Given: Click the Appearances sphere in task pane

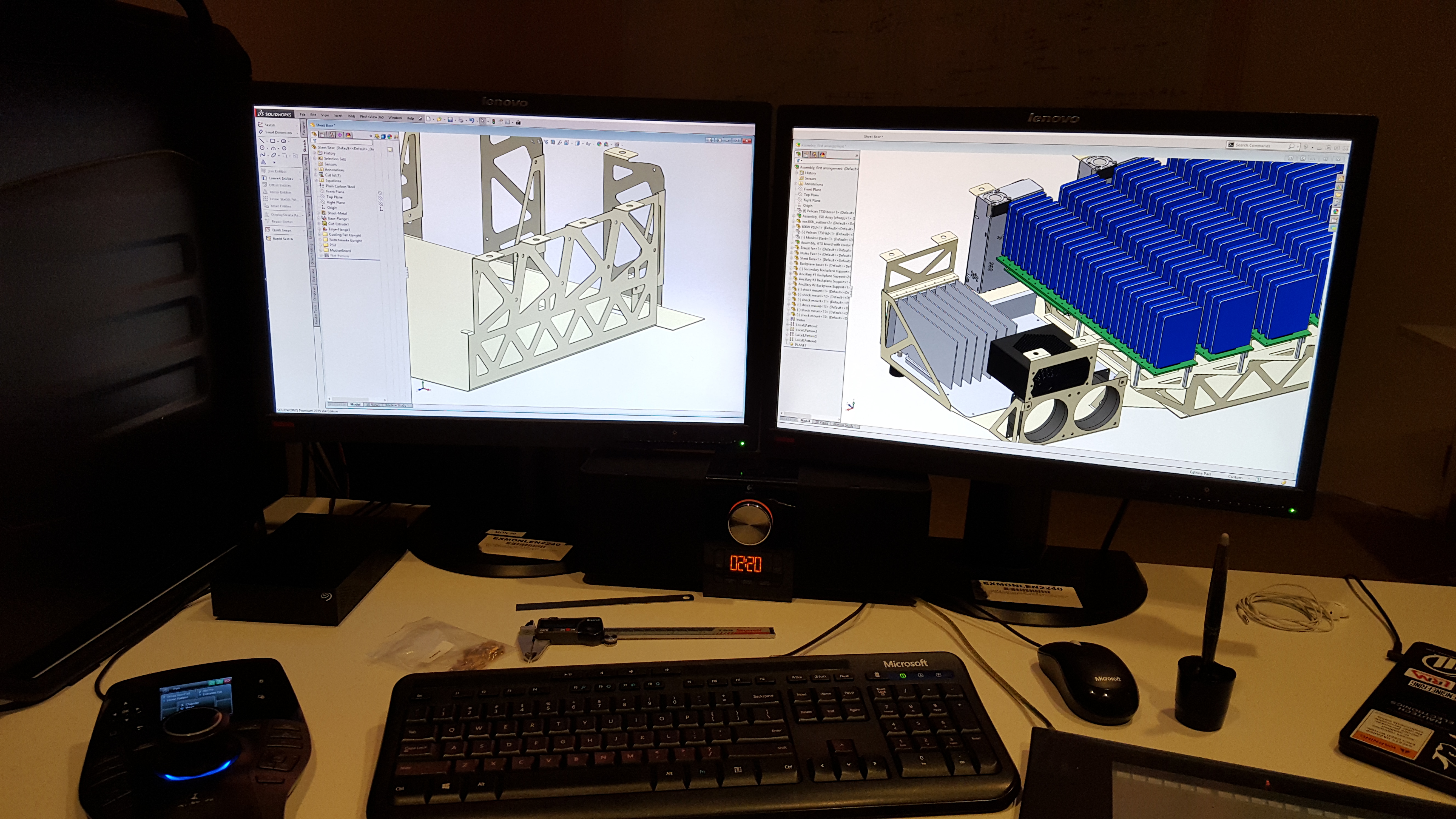Looking at the screenshot, I should (1336, 211).
